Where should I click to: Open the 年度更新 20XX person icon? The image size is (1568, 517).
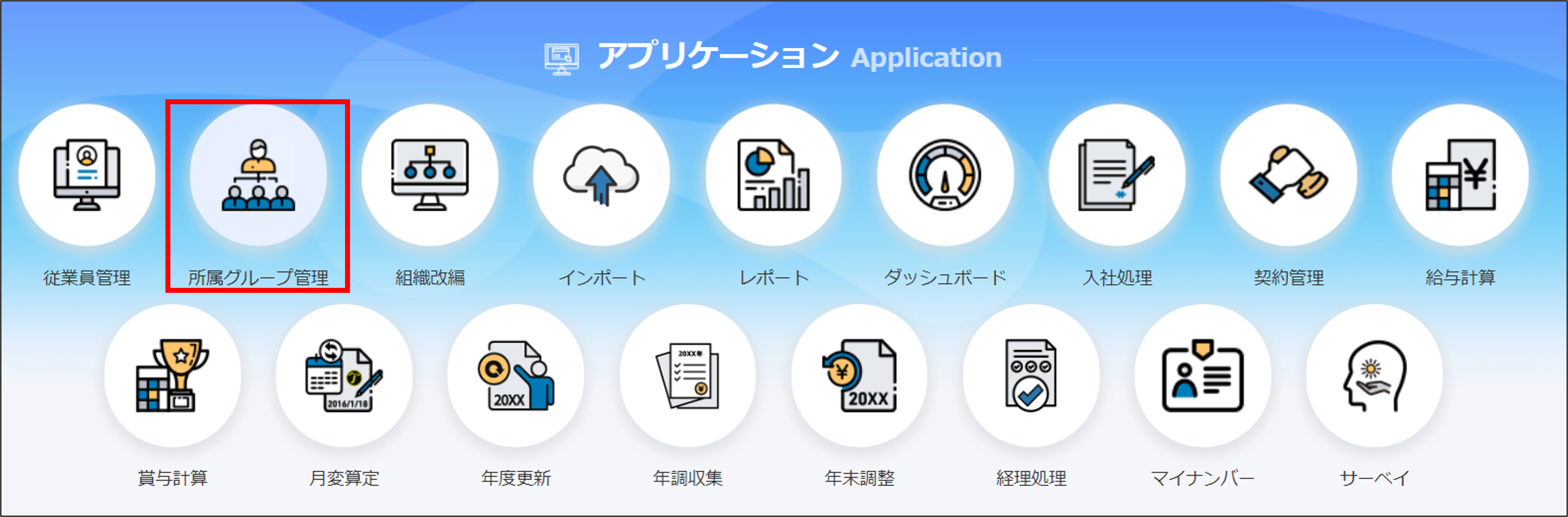coord(515,376)
